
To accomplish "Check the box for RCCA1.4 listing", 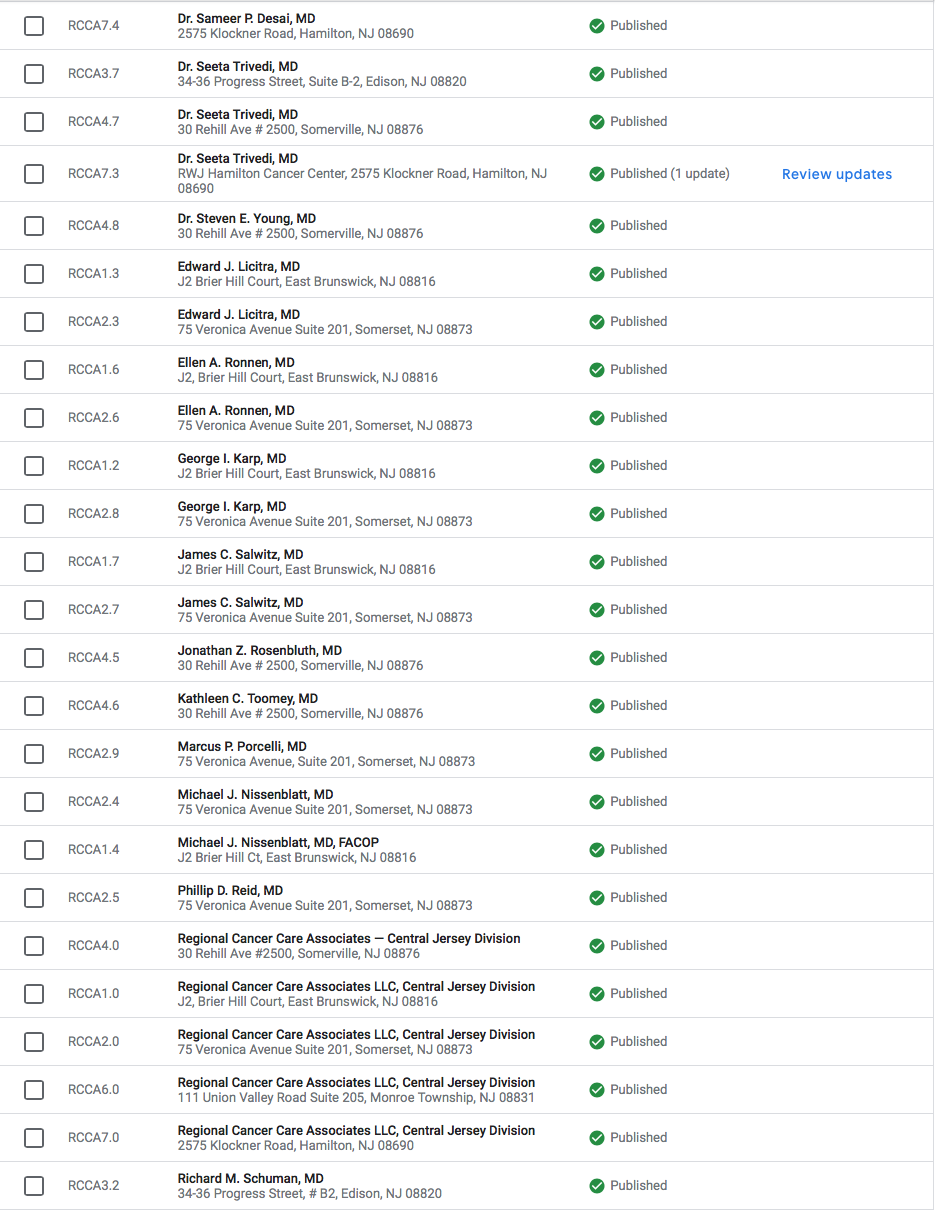I will click(x=34, y=850).
